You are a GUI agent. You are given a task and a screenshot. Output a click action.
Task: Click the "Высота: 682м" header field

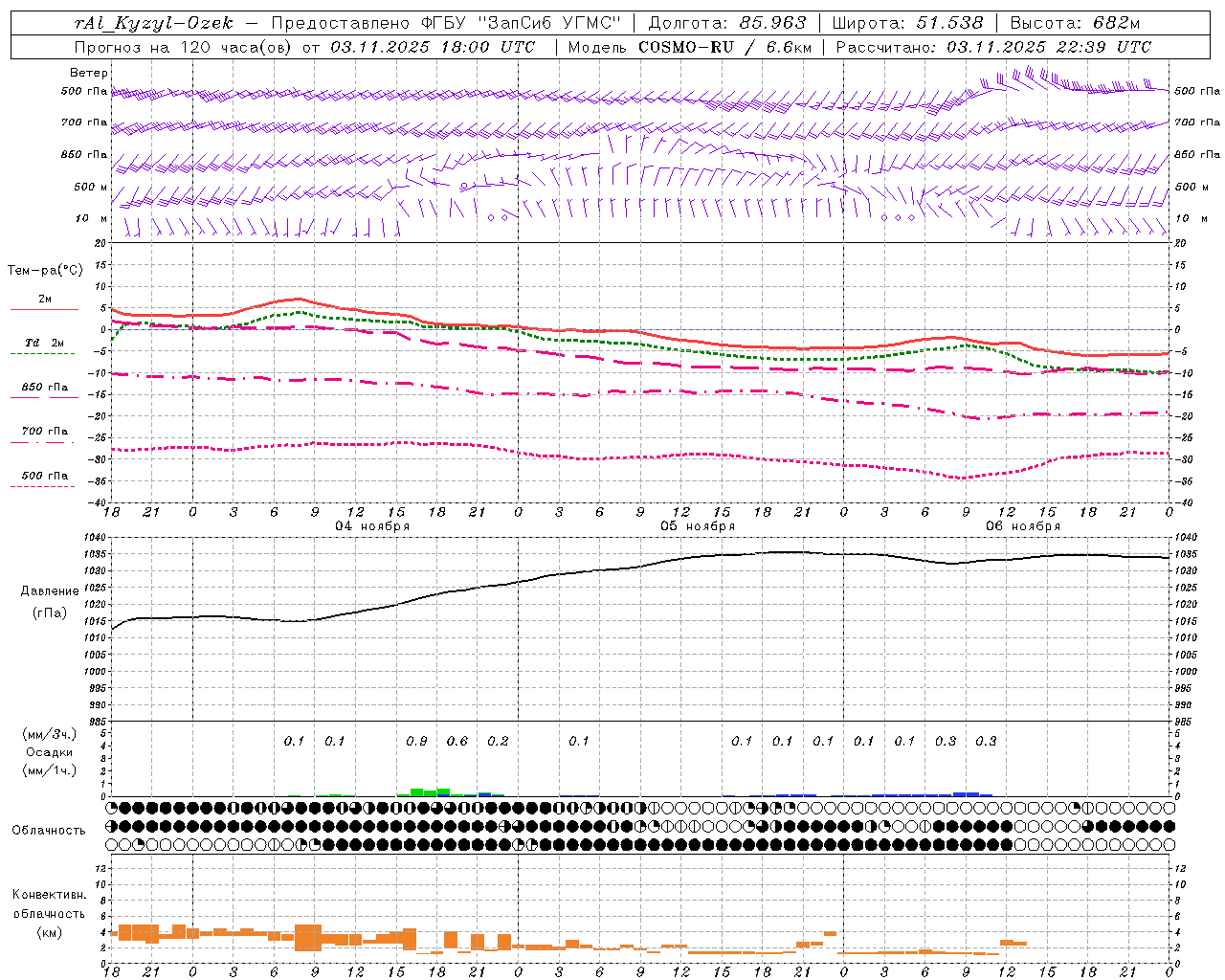(1076, 23)
